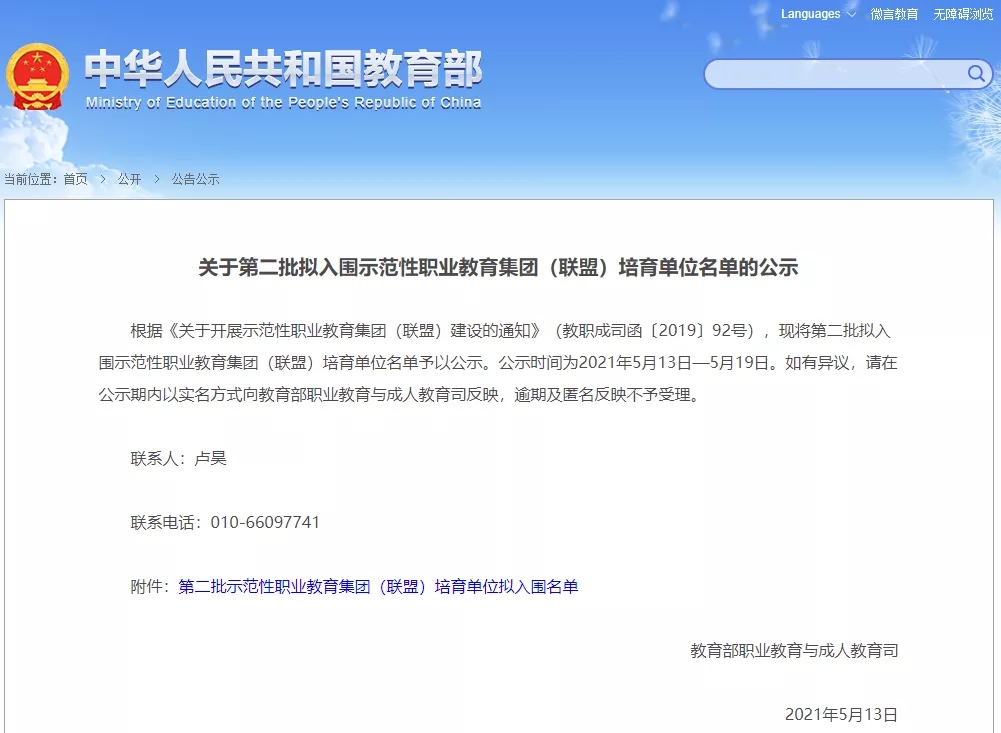
Task: Click the 教育部职业教育与成人教育司 signature line
Action: click(x=794, y=650)
